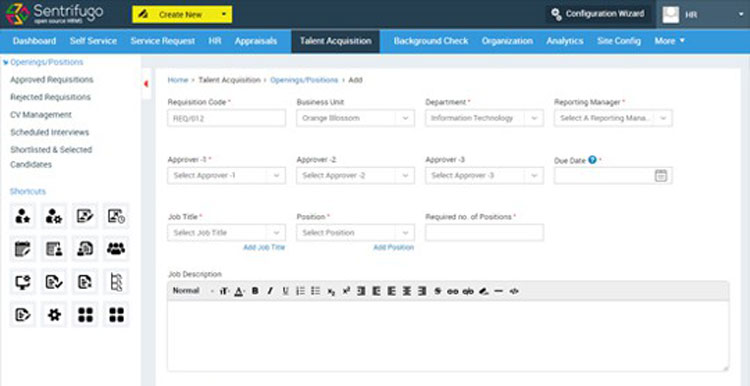Apply italic in Job Description editor
Screen dimensions: 750x386
(270, 291)
